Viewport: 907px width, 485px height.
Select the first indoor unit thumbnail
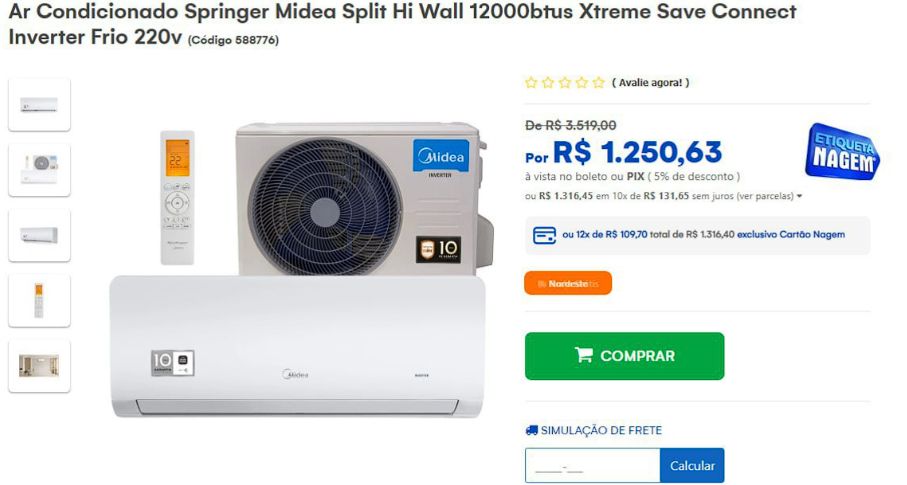pos(39,105)
